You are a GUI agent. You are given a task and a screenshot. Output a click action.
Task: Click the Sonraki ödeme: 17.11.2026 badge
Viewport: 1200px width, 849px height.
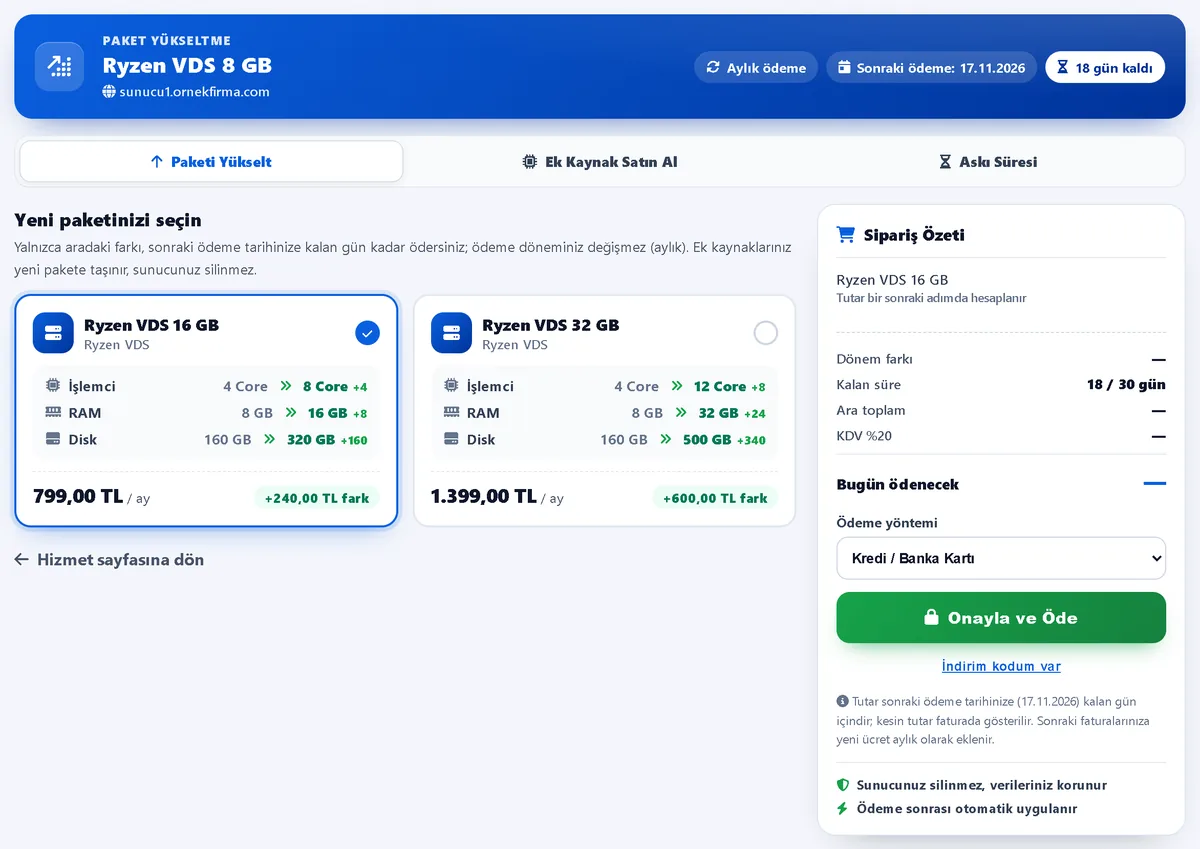[x=931, y=68]
